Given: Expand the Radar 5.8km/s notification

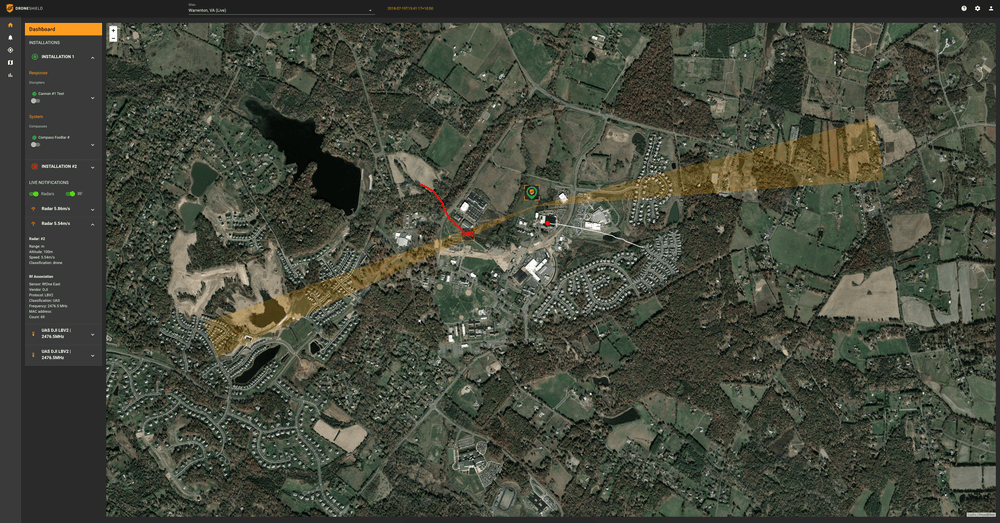Looking at the screenshot, I should (x=93, y=209).
